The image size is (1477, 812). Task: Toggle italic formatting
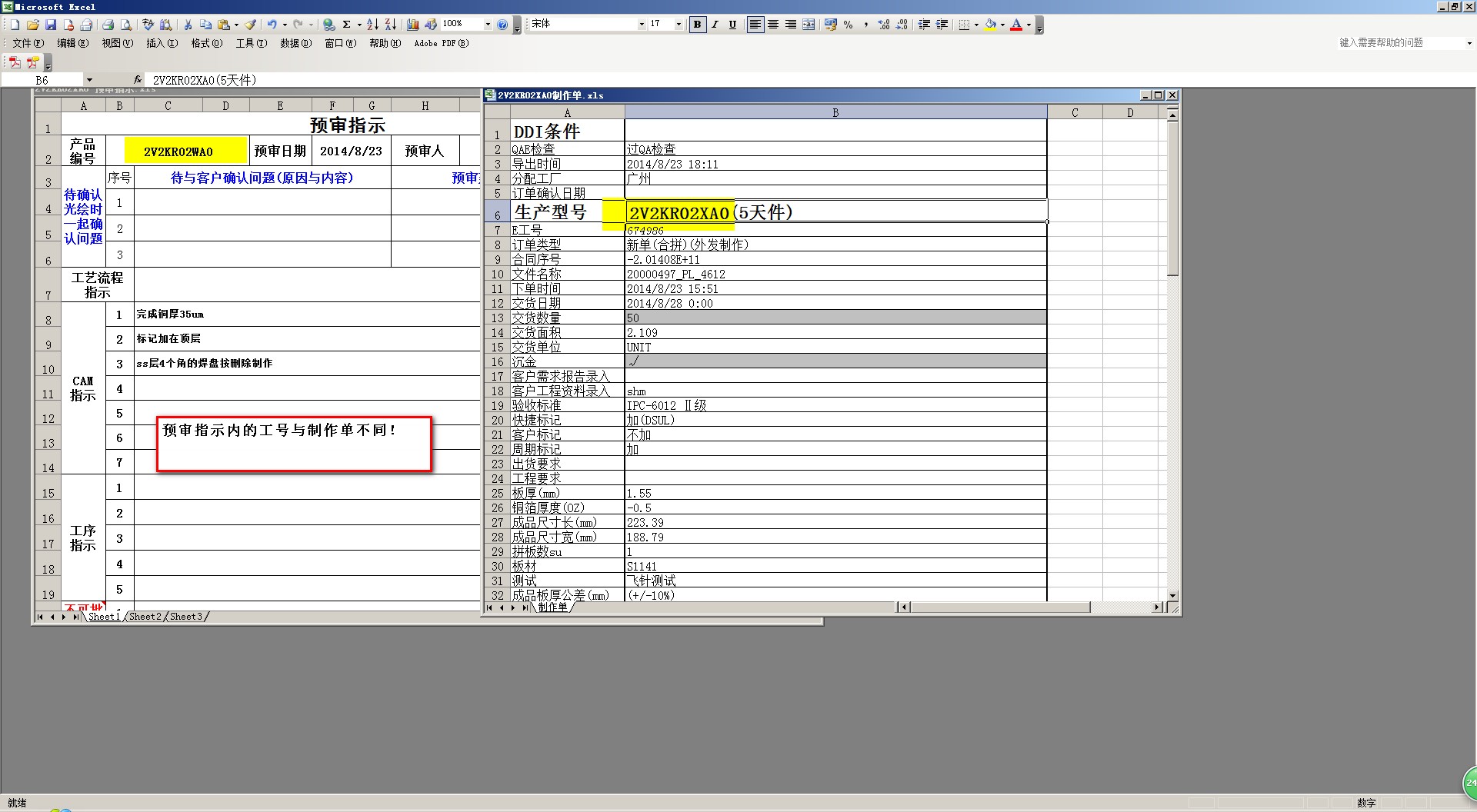715,25
